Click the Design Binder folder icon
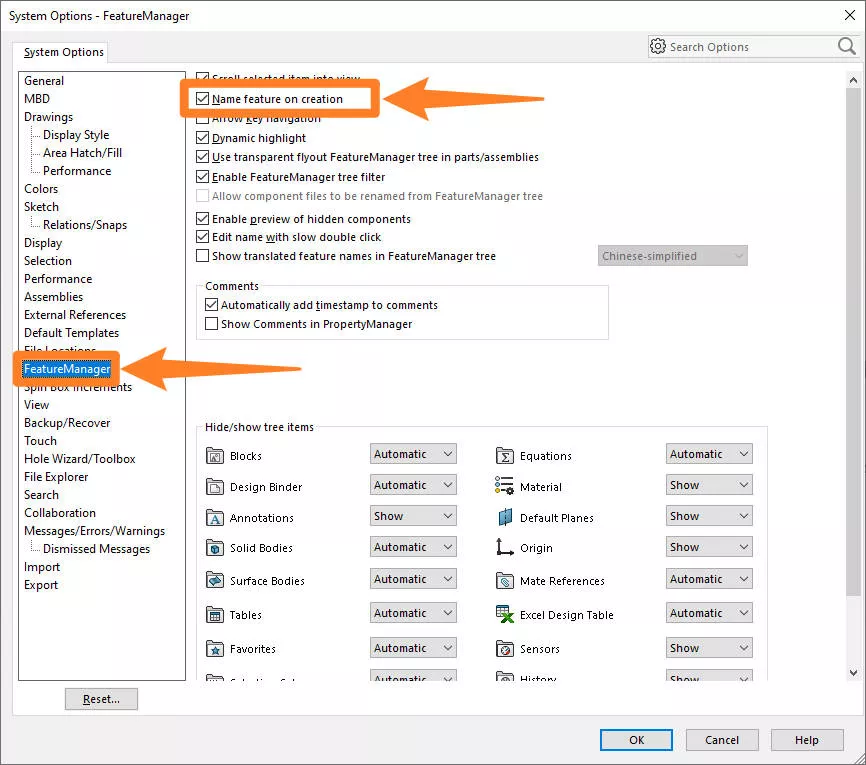This screenshot has height=765, width=866. pos(215,487)
